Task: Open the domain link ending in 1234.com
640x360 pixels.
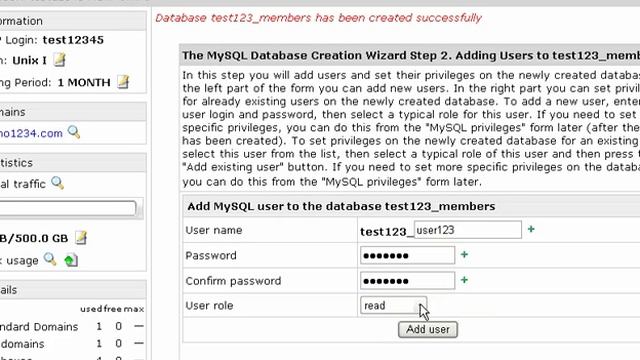Action: 31,133
